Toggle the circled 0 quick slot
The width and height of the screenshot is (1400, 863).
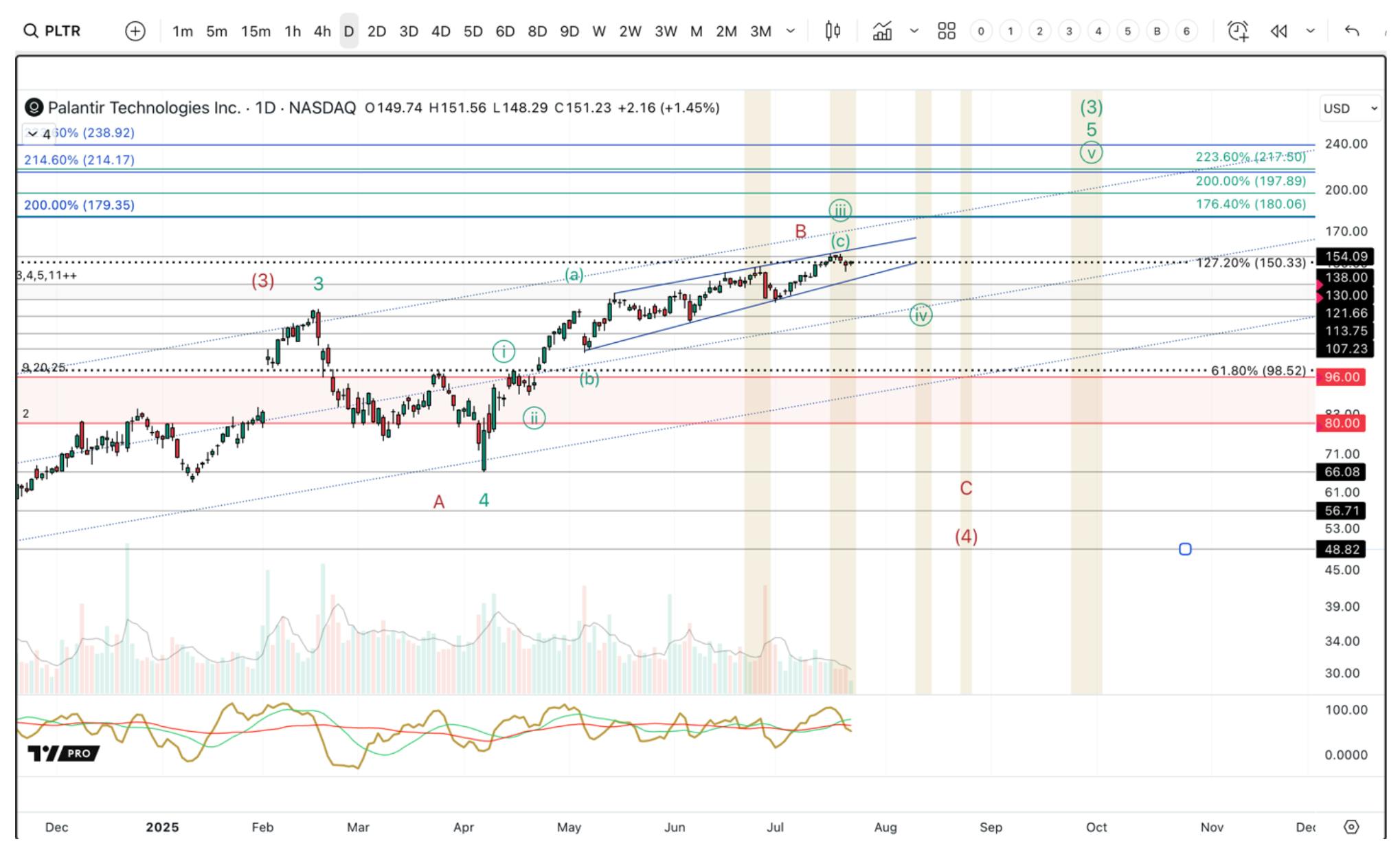coord(981,31)
